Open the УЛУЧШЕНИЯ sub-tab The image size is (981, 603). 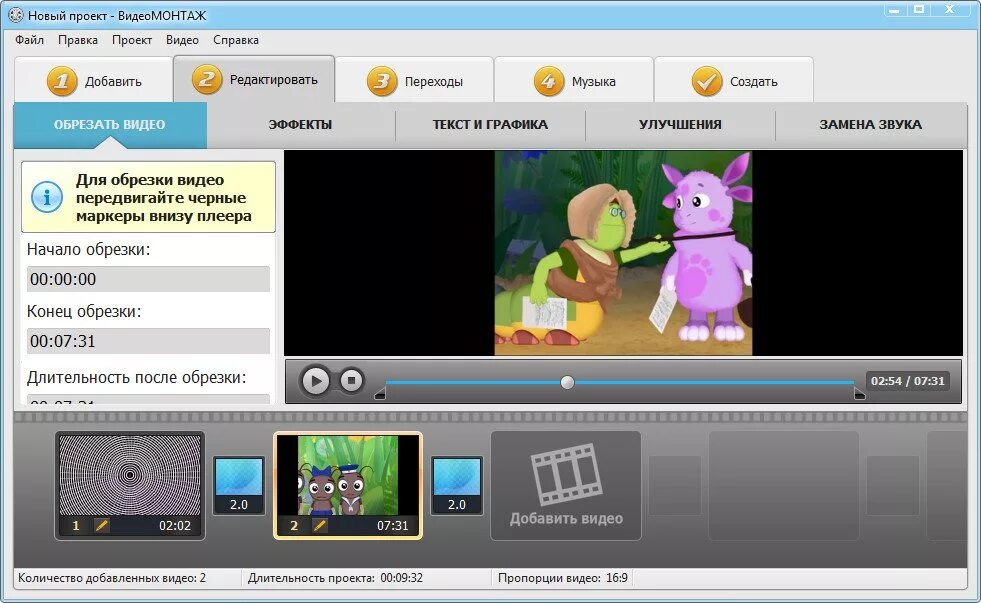(x=680, y=124)
